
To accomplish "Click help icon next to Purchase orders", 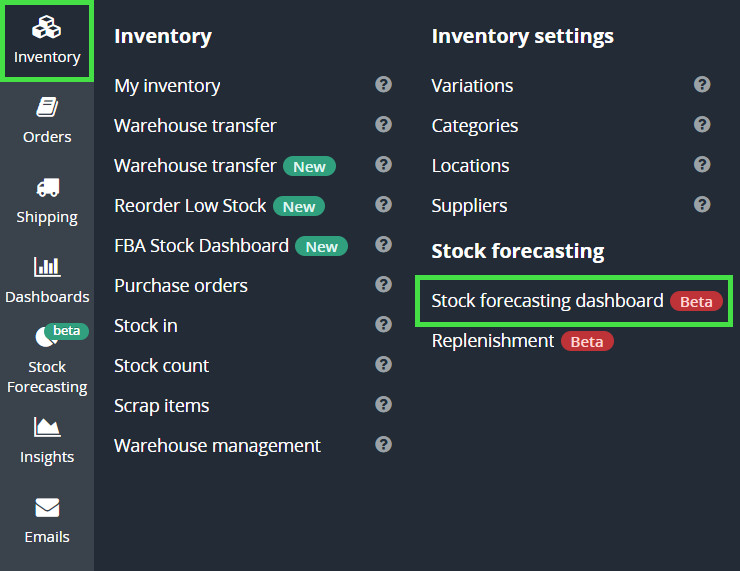I will 383,285.
